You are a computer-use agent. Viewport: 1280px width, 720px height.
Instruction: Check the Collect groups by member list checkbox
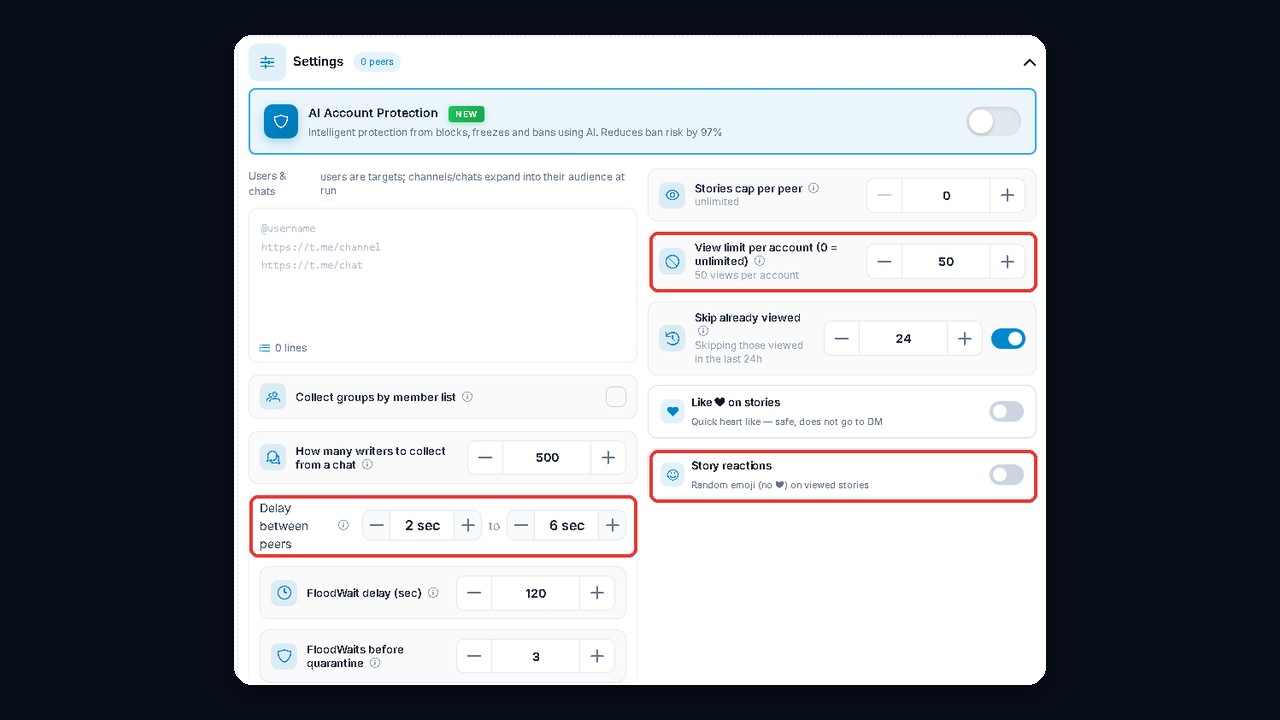tap(616, 397)
